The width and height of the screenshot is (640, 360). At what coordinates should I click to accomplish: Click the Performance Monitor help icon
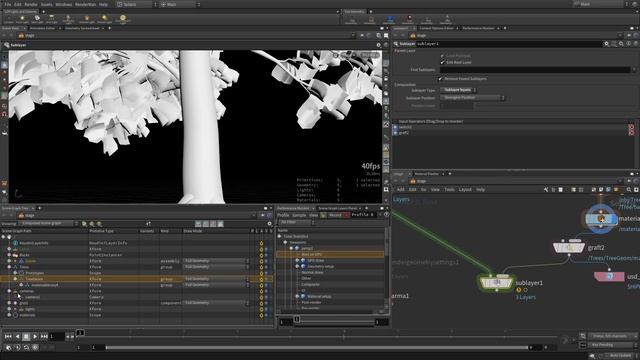tap(387, 215)
